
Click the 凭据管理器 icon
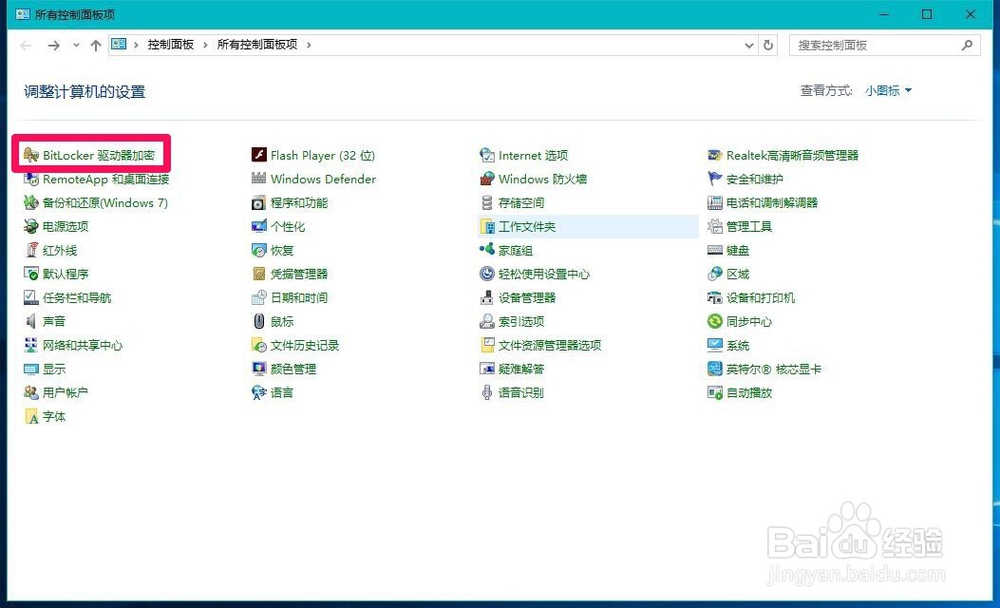259,274
